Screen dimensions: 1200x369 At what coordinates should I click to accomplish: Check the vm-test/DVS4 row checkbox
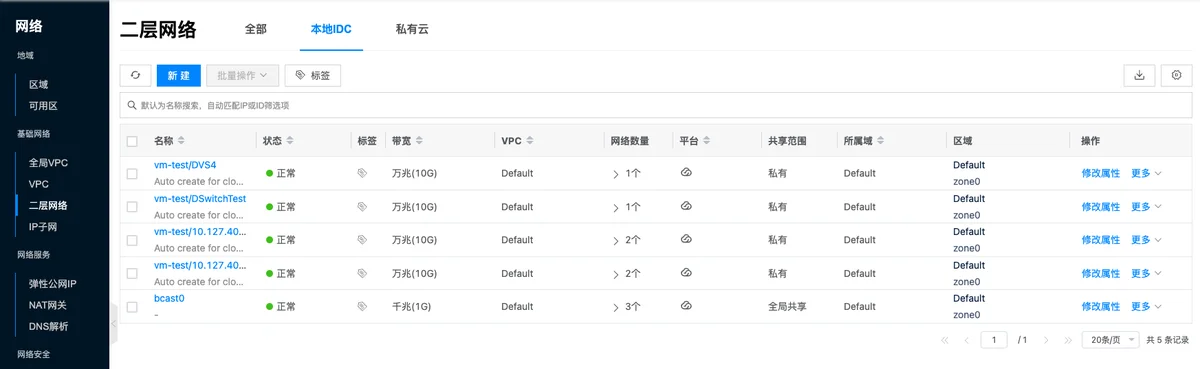coord(132,173)
